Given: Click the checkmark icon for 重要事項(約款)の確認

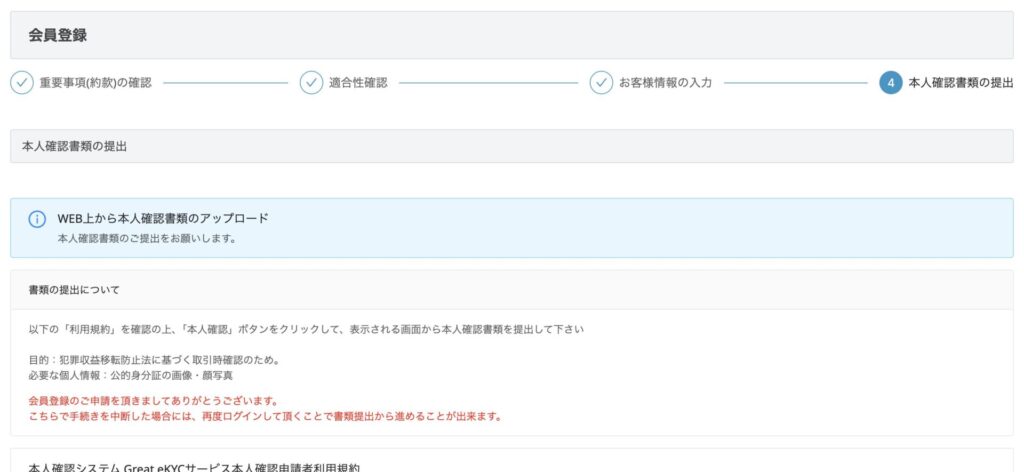Looking at the screenshot, I should click(x=22, y=83).
